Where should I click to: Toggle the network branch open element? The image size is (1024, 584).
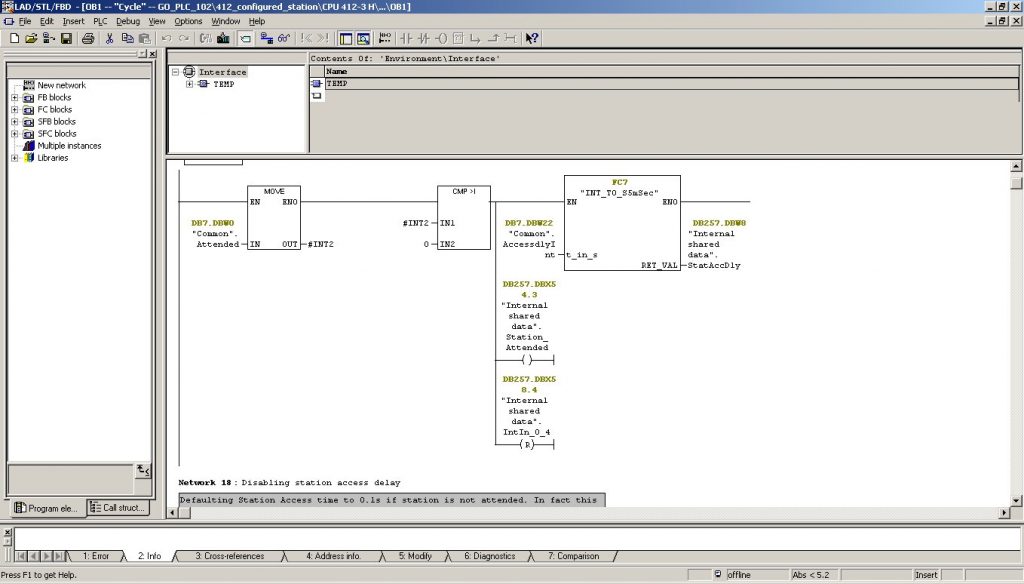[x=475, y=38]
